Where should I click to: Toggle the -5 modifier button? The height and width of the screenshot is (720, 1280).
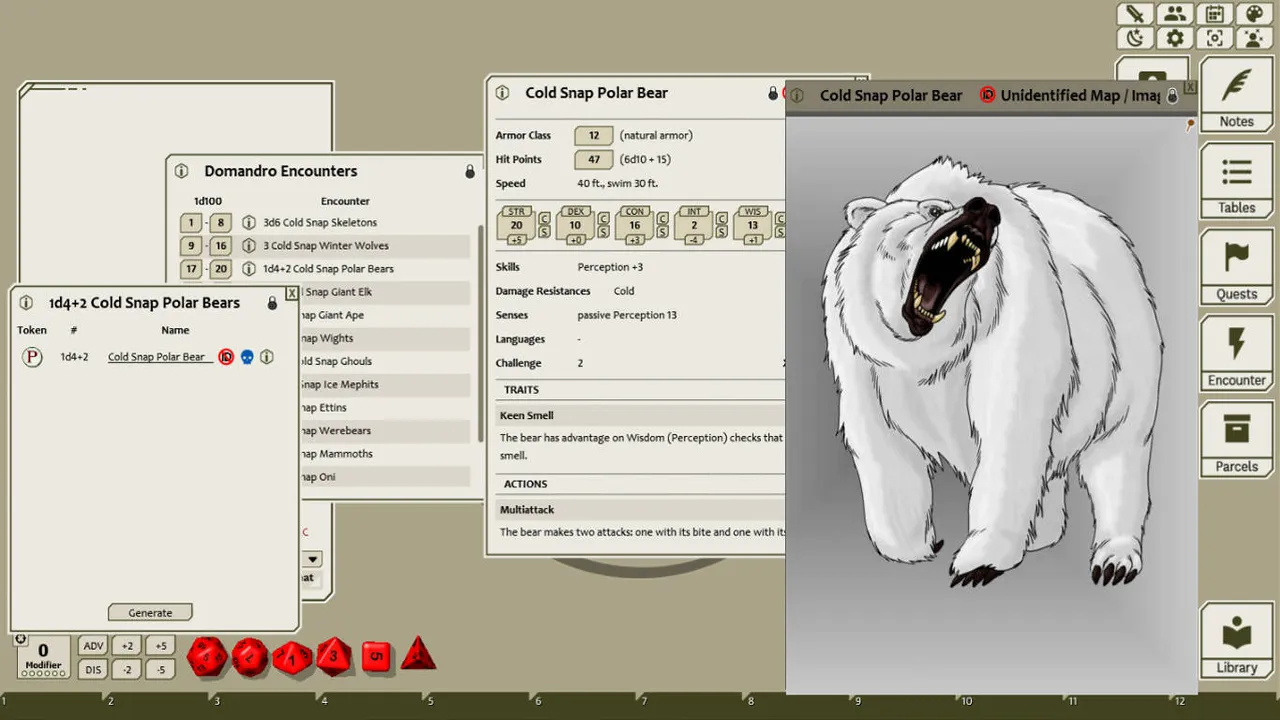pyautogui.click(x=161, y=670)
